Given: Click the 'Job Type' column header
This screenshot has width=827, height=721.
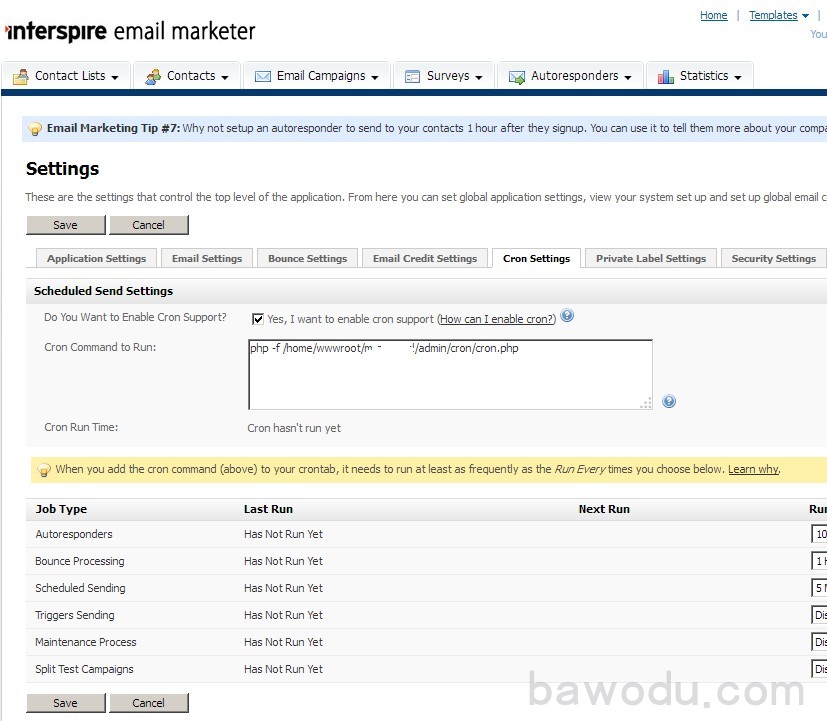Looking at the screenshot, I should tap(61, 509).
